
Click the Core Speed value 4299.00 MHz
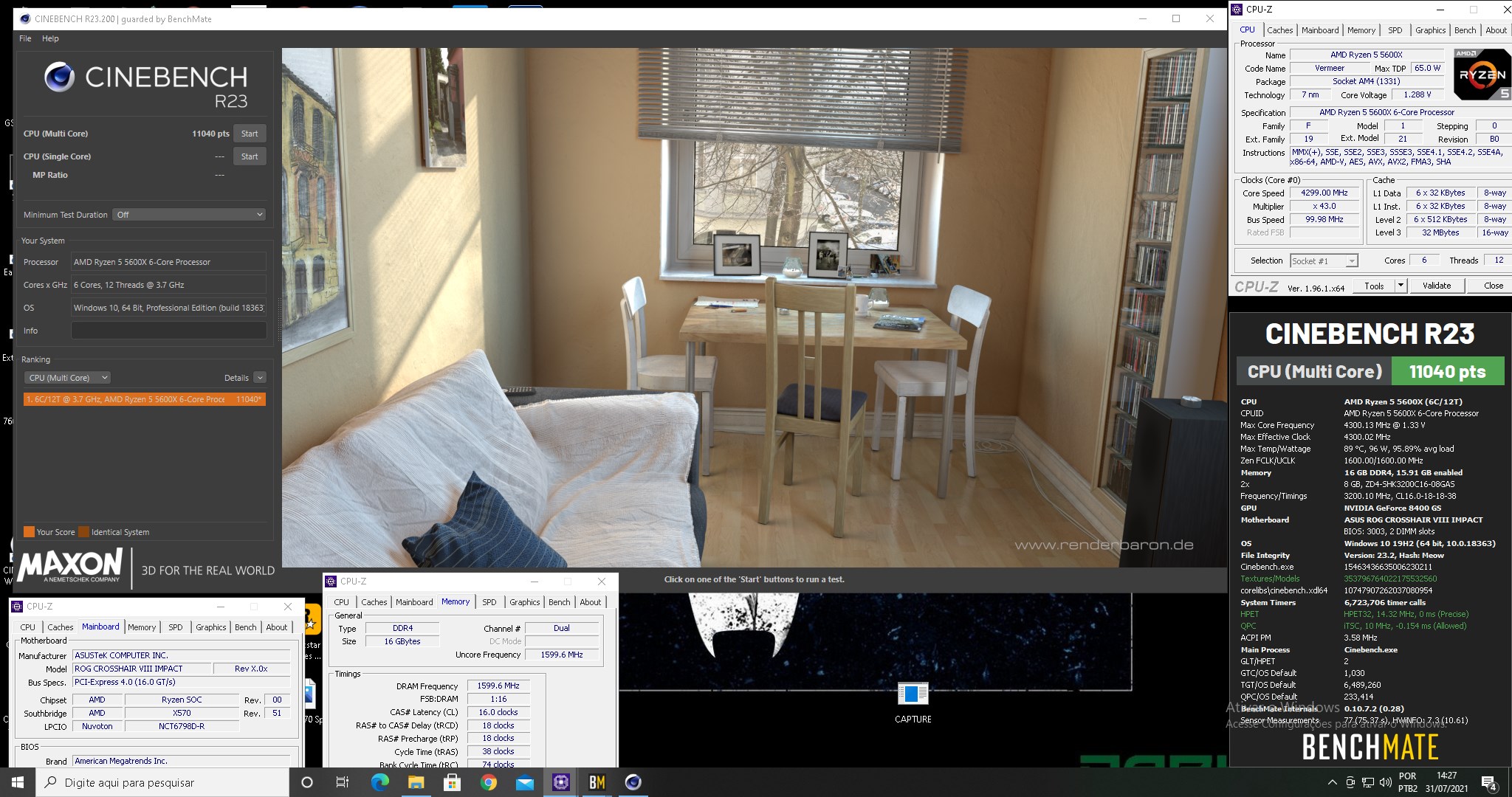pos(1324,193)
